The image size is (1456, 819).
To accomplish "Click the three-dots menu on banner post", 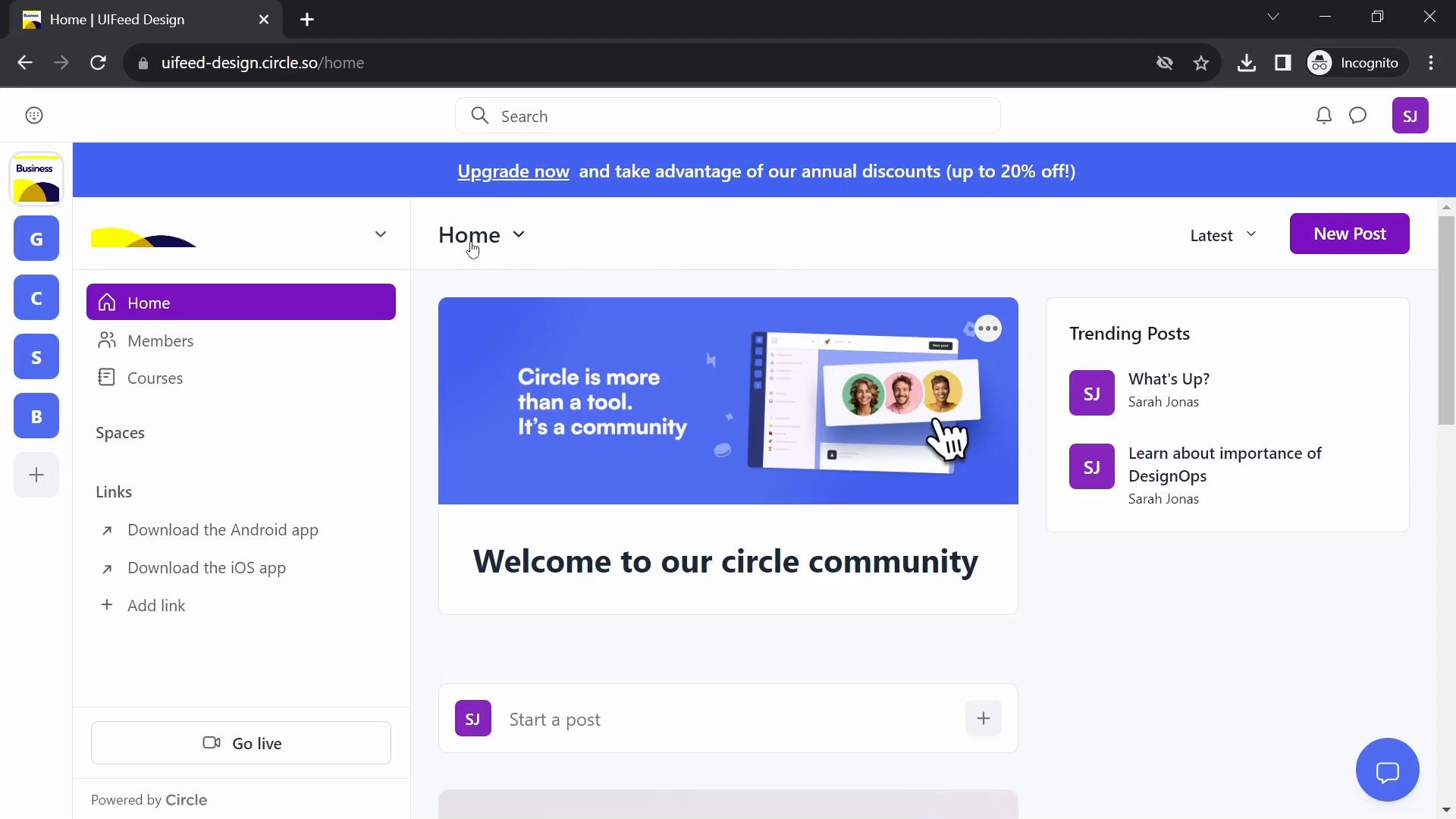I will [x=988, y=328].
